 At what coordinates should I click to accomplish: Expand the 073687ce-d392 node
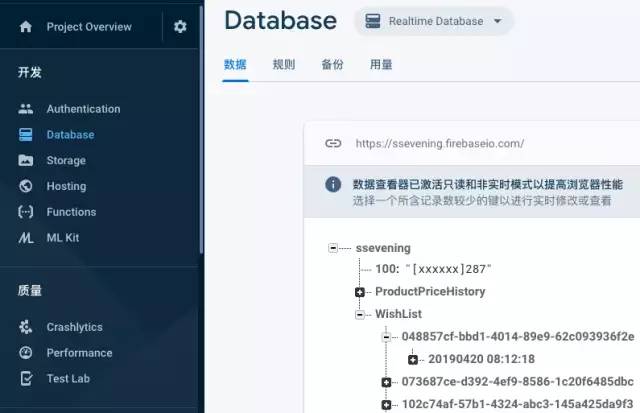point(386,382)
